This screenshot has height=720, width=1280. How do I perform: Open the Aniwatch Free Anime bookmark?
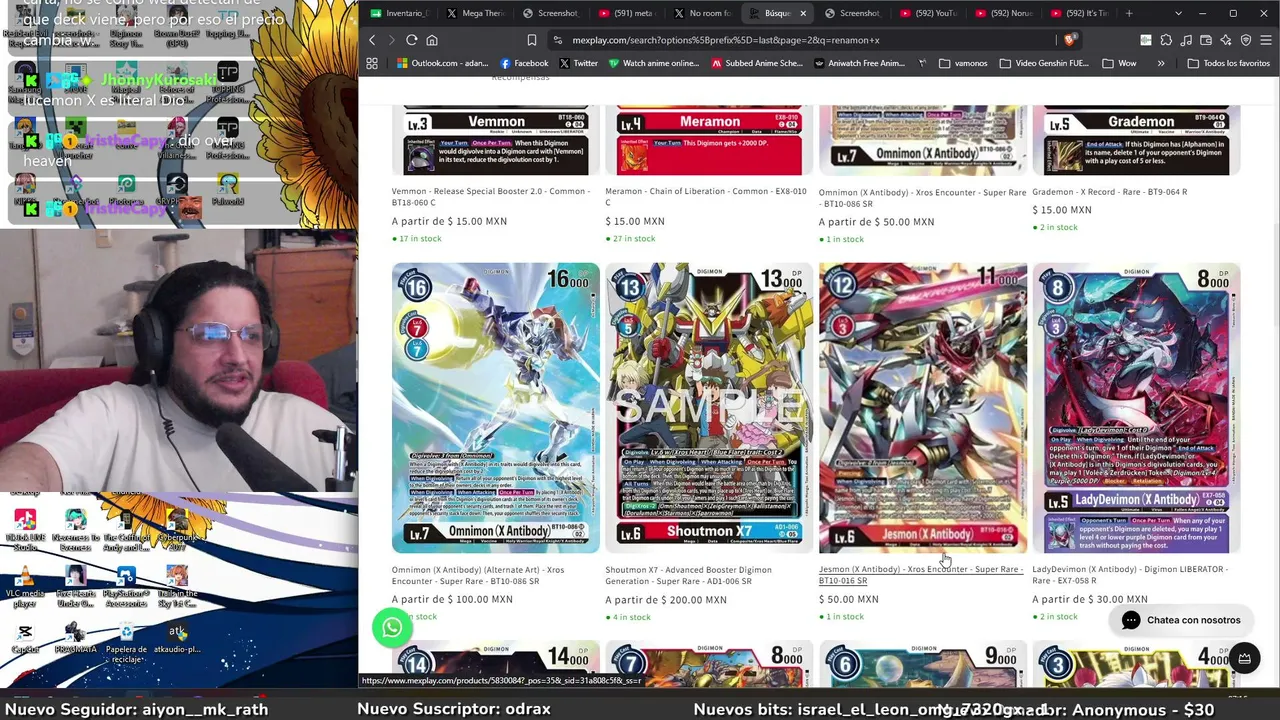[x=860, y=63]
